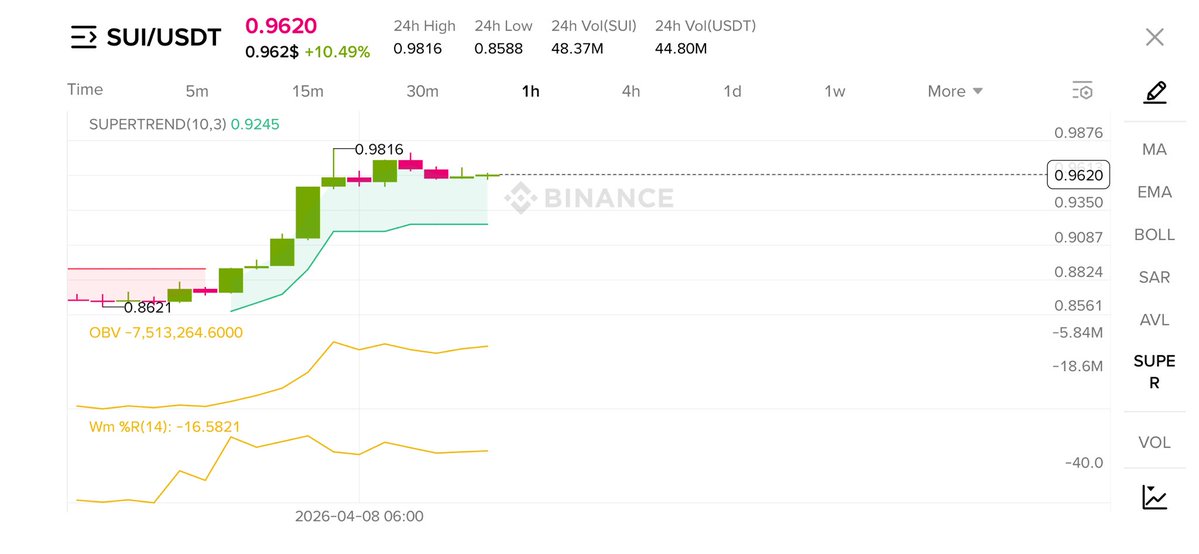1199x554 pixels.
Task: Open chart indicator settings icon
Action: (x=1082, y=91)
